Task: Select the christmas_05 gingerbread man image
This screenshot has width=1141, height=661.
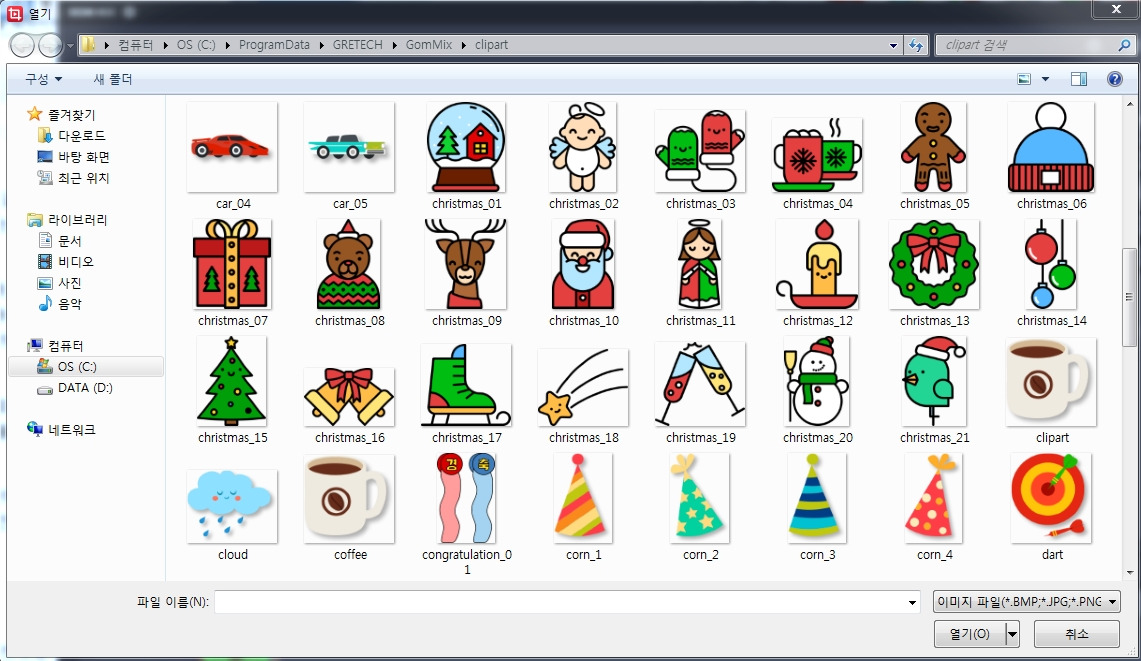Action: click(x=934, y=148)
